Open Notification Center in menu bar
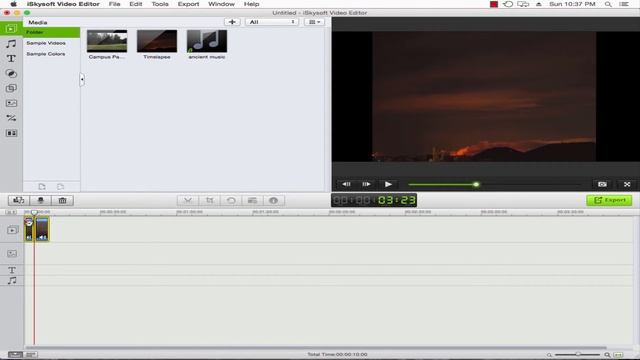 tap(624, 4)
